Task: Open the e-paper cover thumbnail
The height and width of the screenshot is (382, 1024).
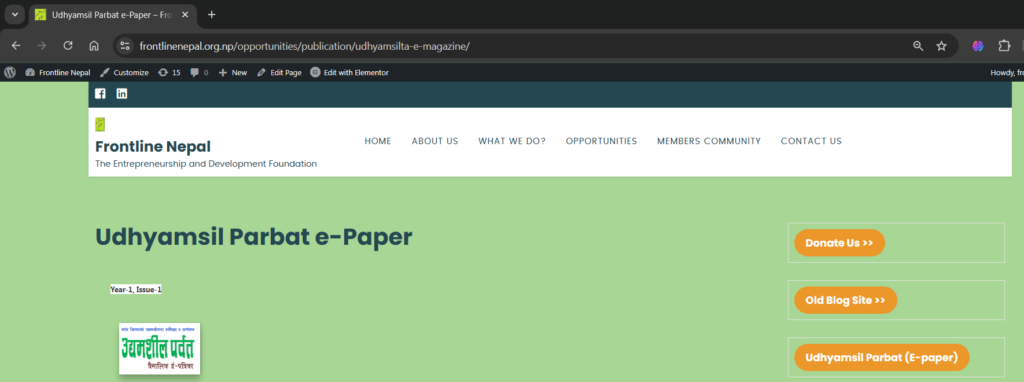Action: [x=159, y=349]
